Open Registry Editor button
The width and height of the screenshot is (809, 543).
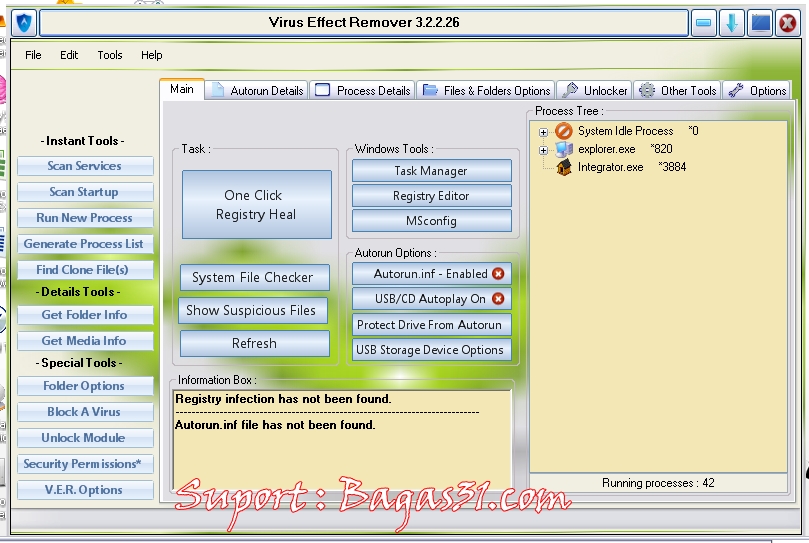tap(431, 196)
